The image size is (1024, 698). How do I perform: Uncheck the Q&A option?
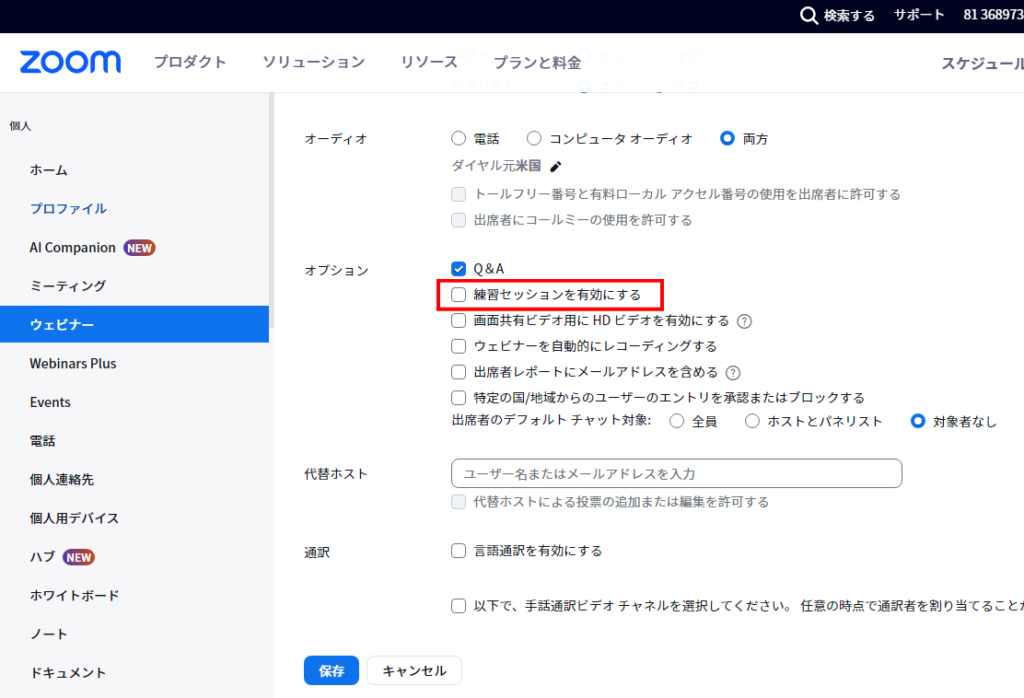click(459, 269)
